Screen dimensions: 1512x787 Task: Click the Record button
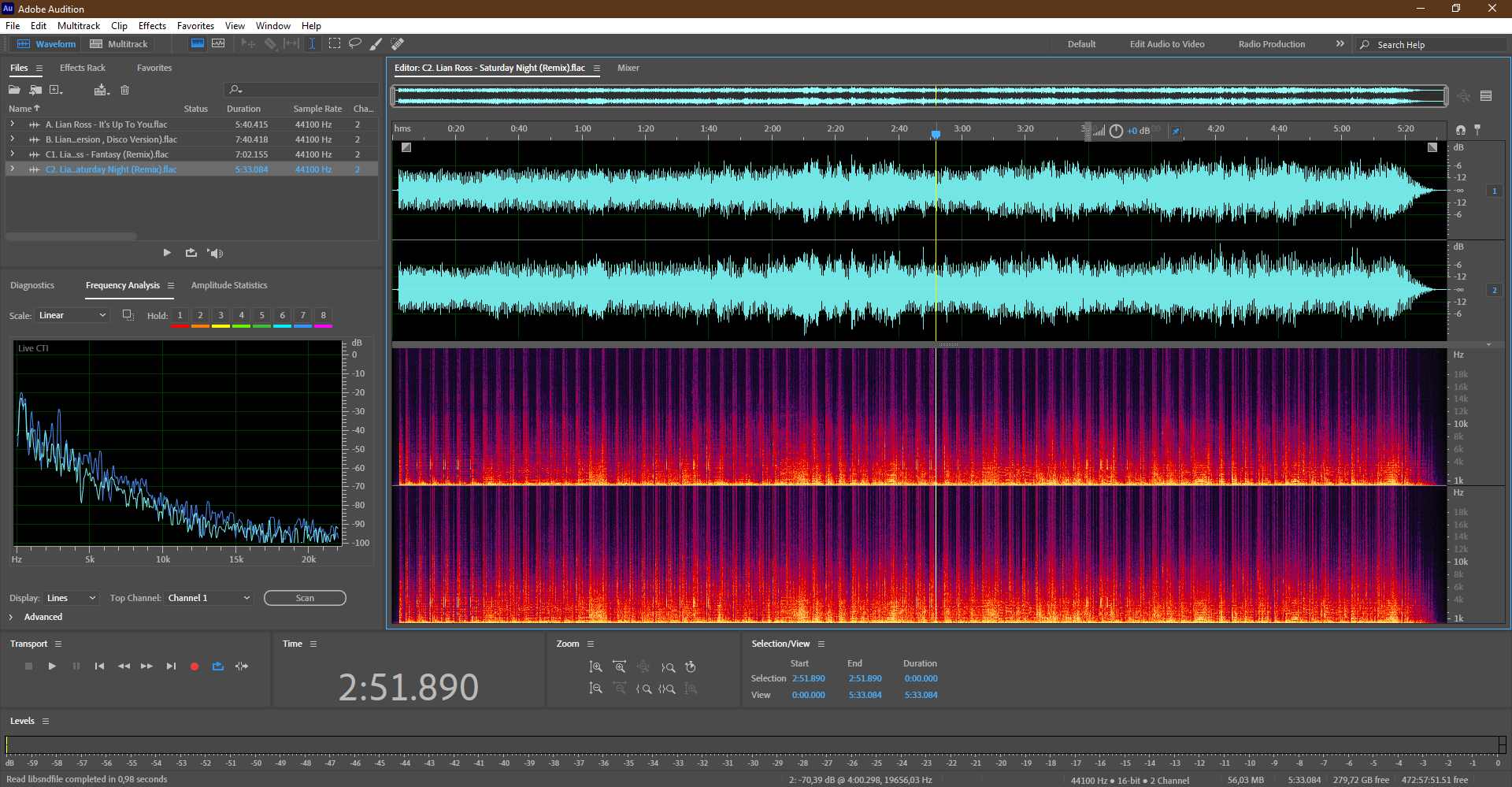pyautogui.click(x=195, y=666)
